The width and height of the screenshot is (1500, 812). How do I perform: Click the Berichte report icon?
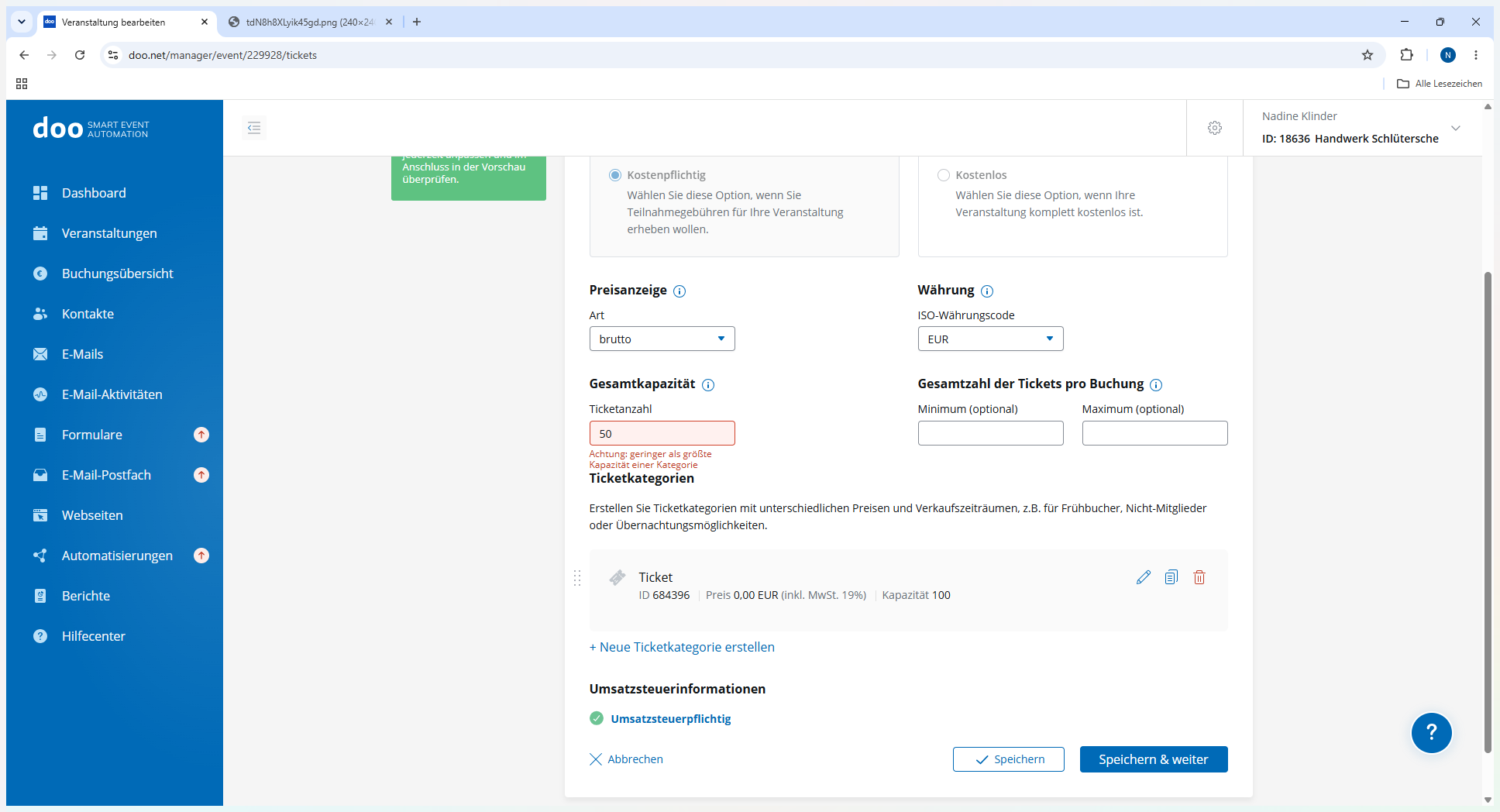pos(40,596)
